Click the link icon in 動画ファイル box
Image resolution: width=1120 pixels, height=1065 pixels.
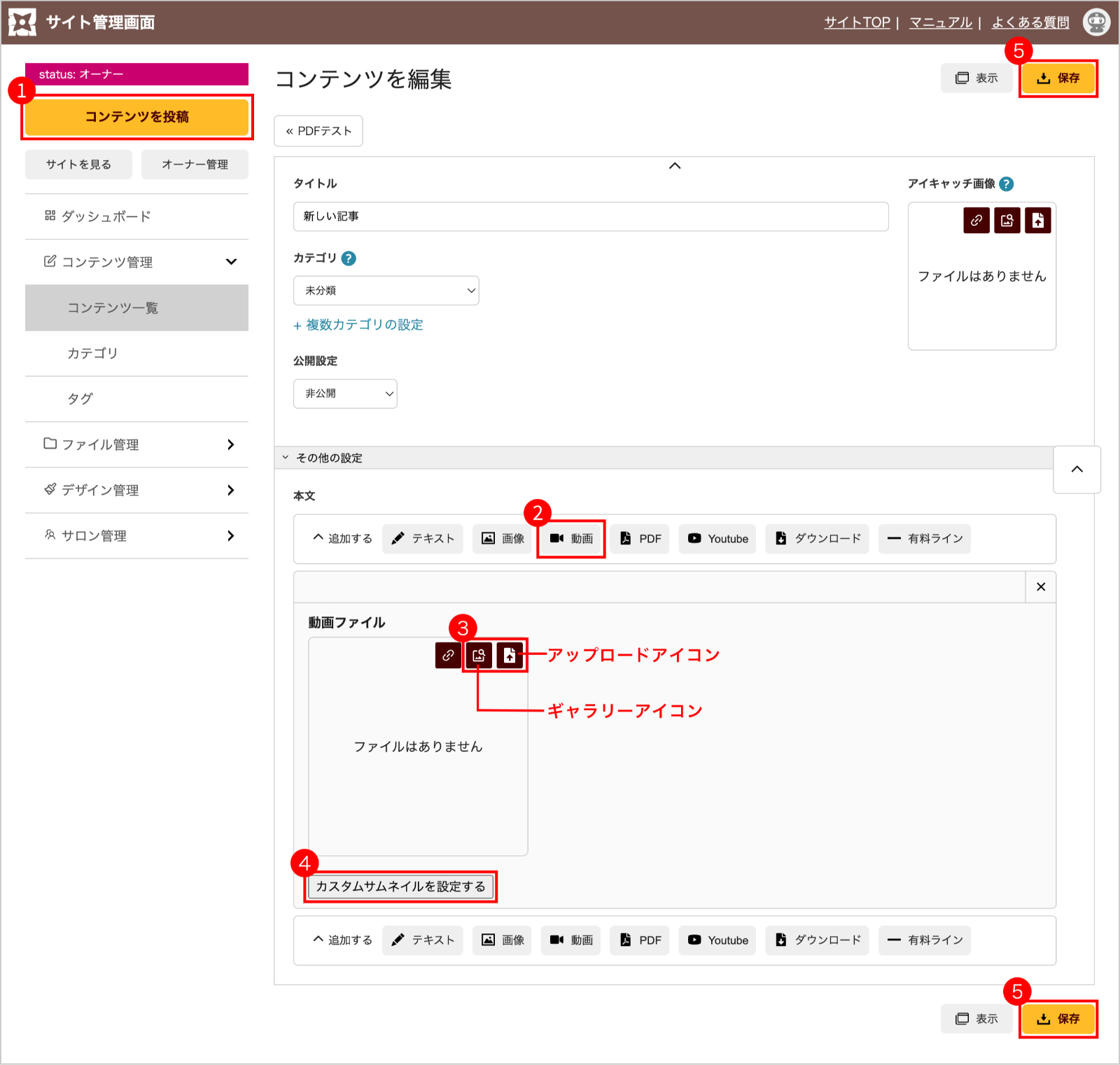[448, 656]
